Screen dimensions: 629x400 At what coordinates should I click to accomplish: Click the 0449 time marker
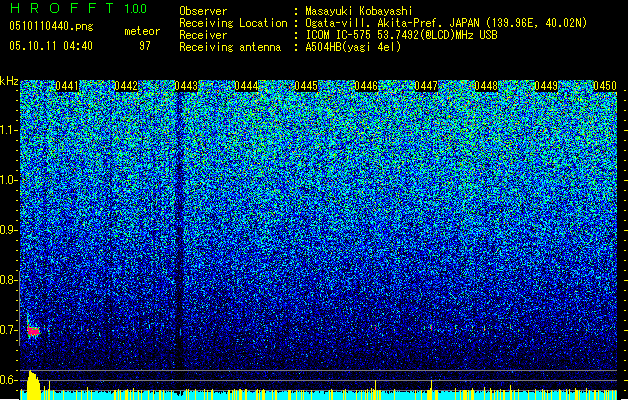[546, 86]
